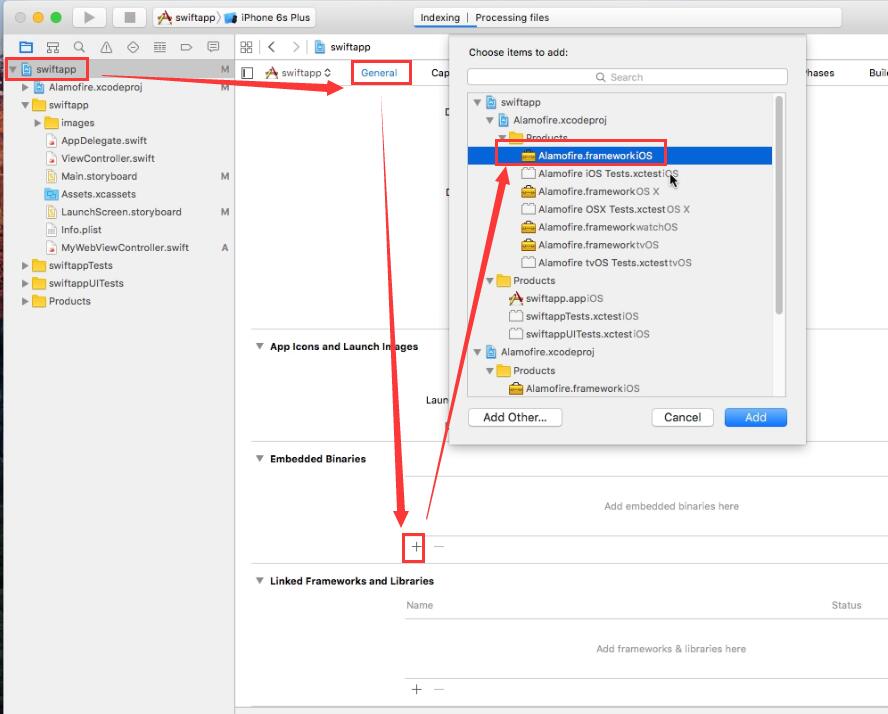
Task: Stop the running build
Action: point(130,18)
